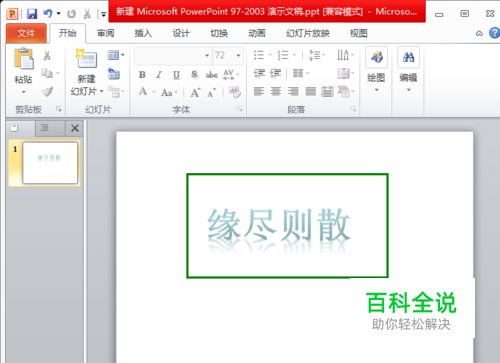The image size is (500, 363).
Task: Click the Redo icon in title bar
Action: [x=71, y=14]
